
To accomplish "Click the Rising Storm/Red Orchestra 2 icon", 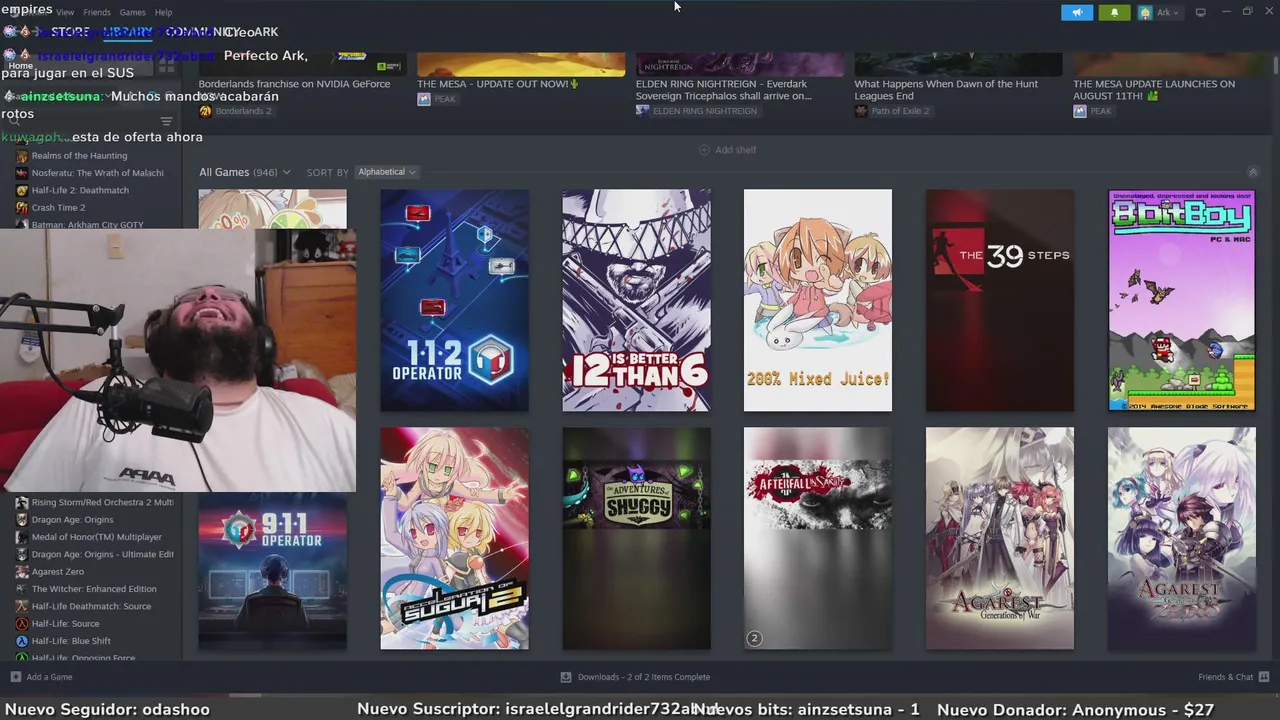I will pyautogui.click(x=22, y=502).
